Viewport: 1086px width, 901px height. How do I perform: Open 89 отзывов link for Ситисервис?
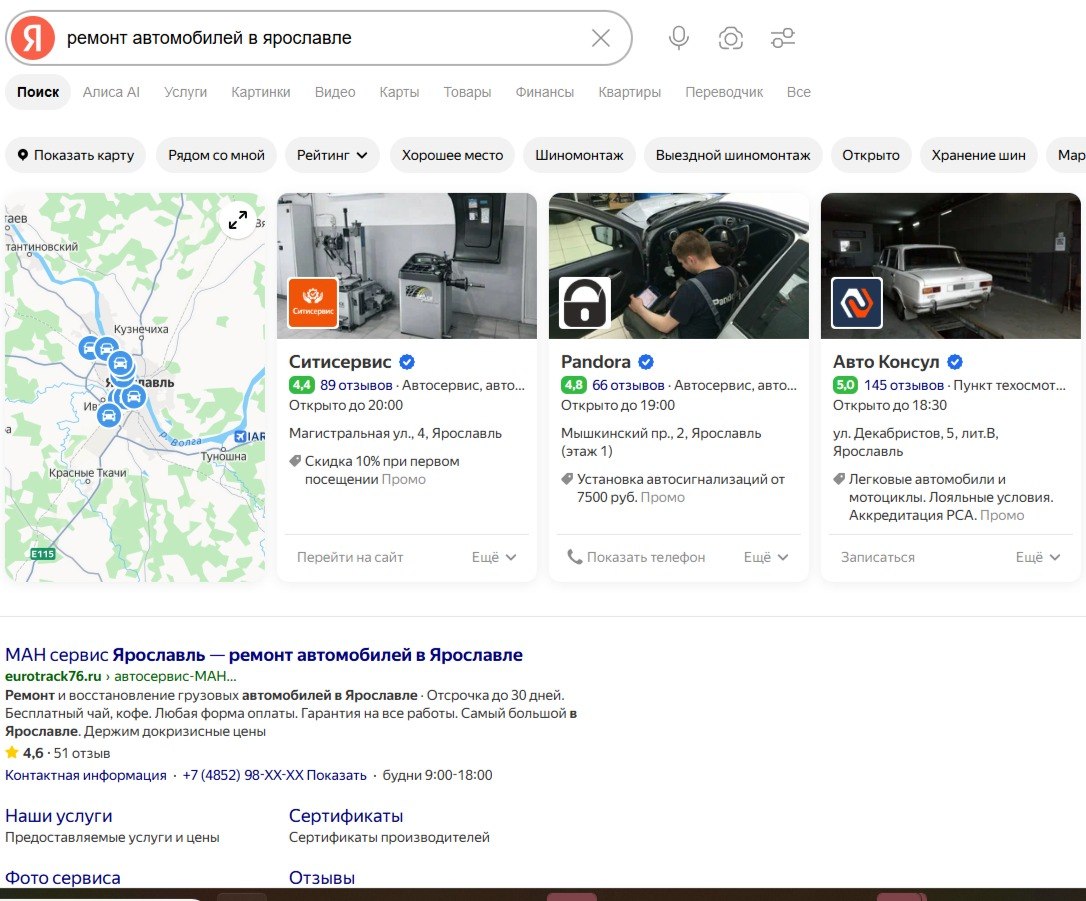[356, 385]
